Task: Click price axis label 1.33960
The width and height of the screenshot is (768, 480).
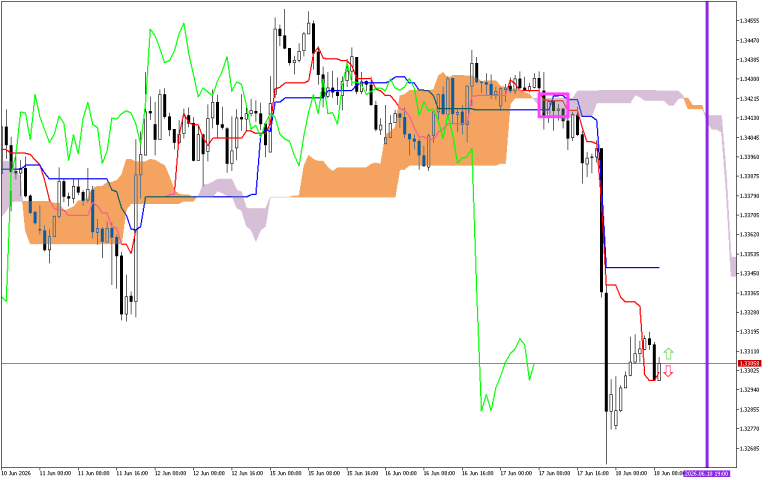Action: coord(750,157)
